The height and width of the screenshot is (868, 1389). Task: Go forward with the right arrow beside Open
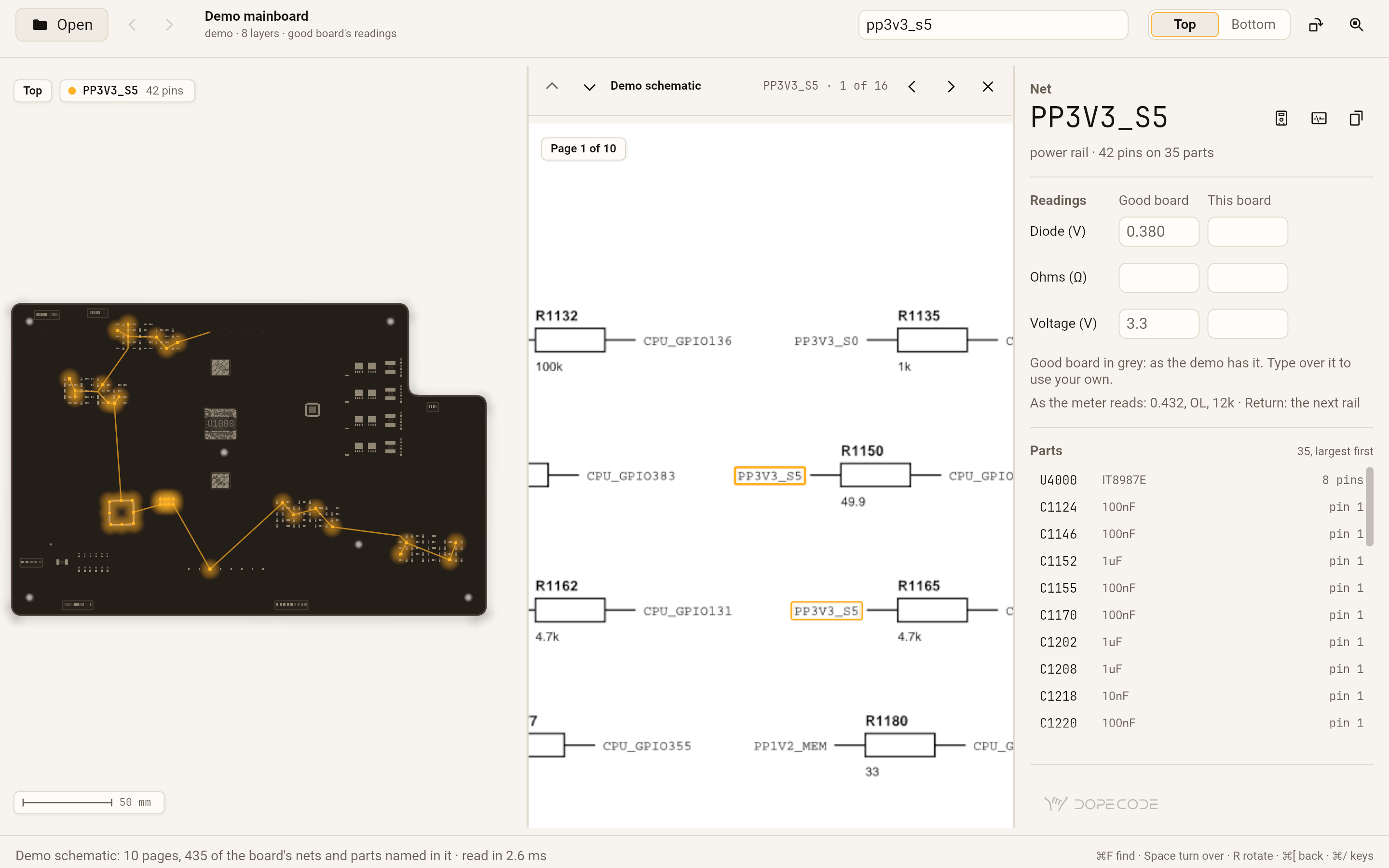click(169, 25)
